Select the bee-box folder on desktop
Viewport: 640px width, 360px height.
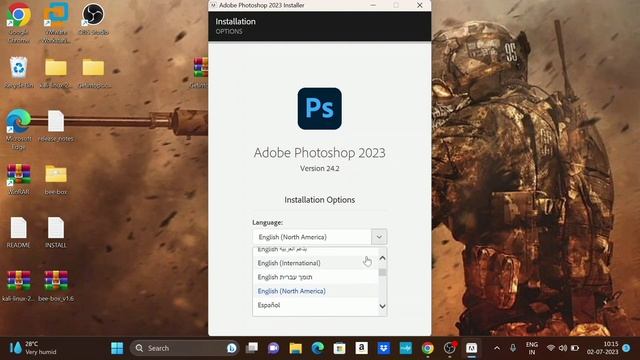[x=56, y=179]
